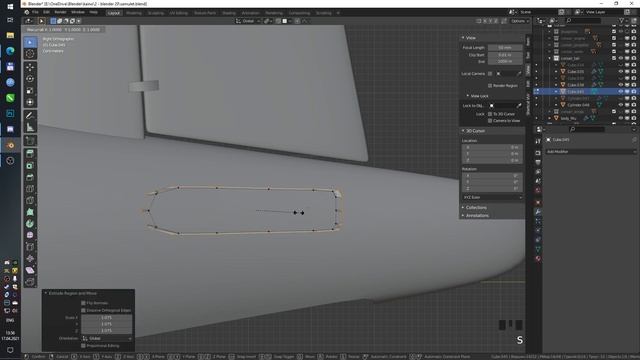
Task: Toggle Flip Normals checkbox
Action: [83, 303]
